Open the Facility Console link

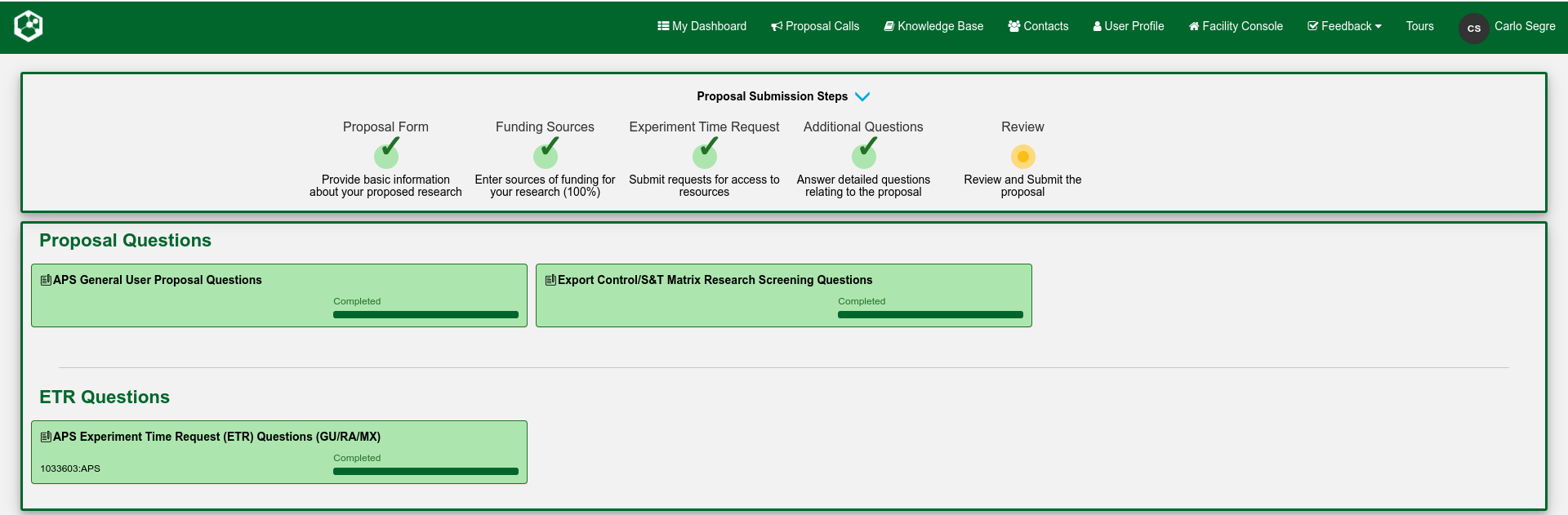pyautogui.click(x=1236, y=26)
